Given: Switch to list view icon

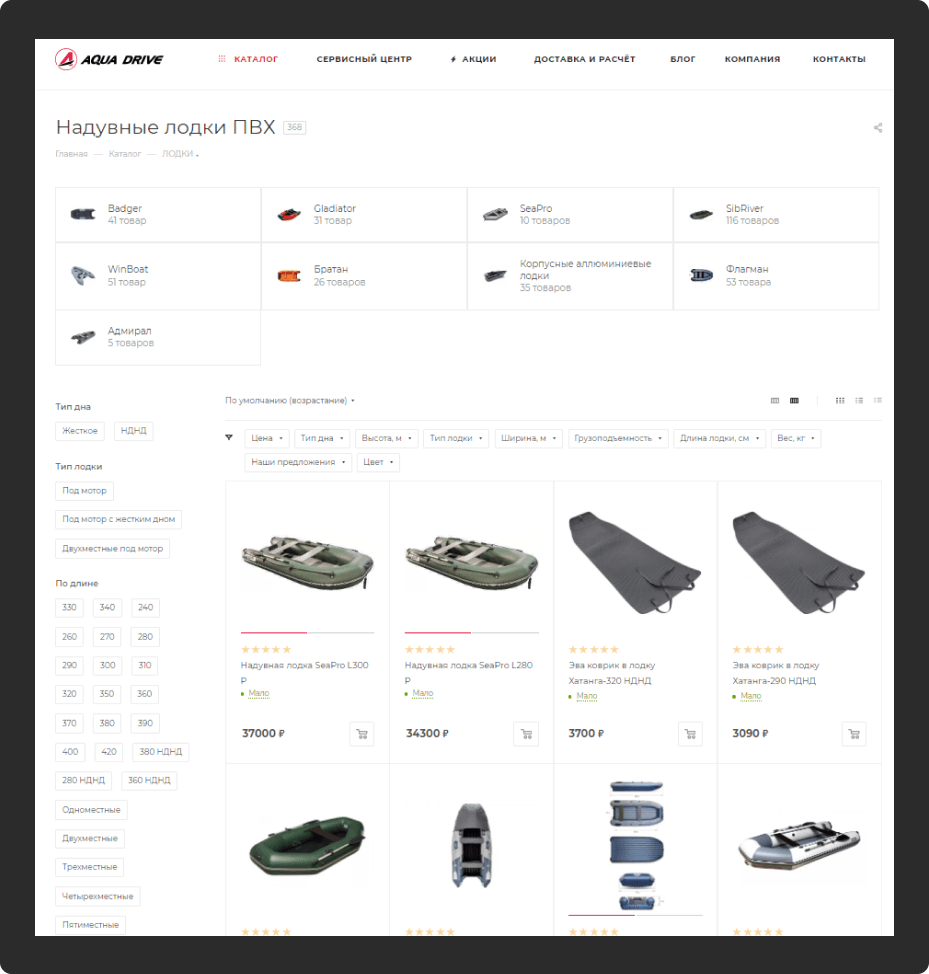Looking at the screenshot, I should pyautogui.click(x=859, y=401).
